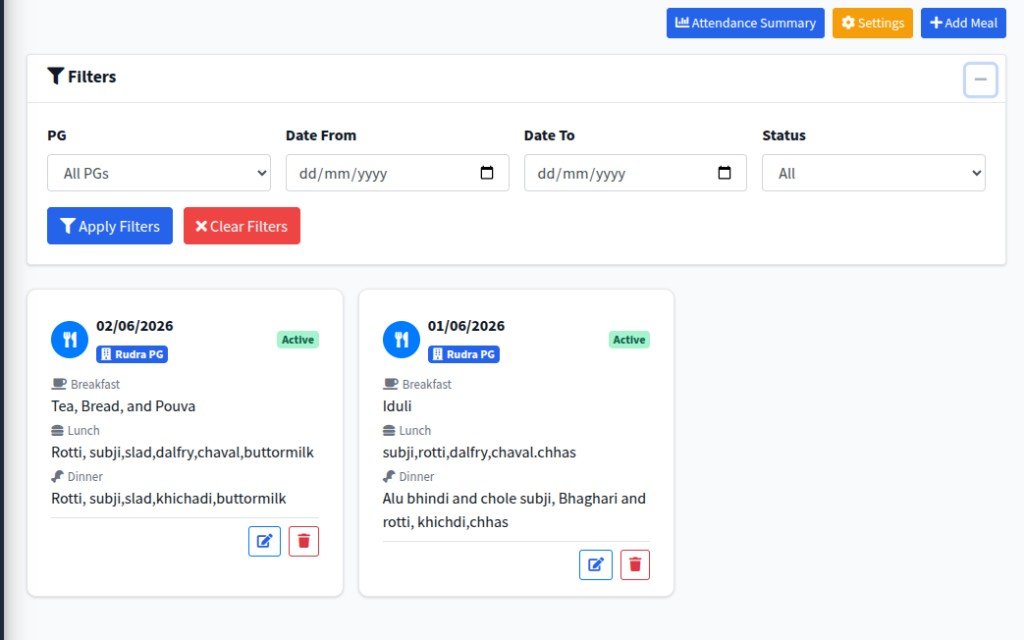
Task: Open the Date To calendar picker icon
Action: pyautogui.click(x=724, y=172)
